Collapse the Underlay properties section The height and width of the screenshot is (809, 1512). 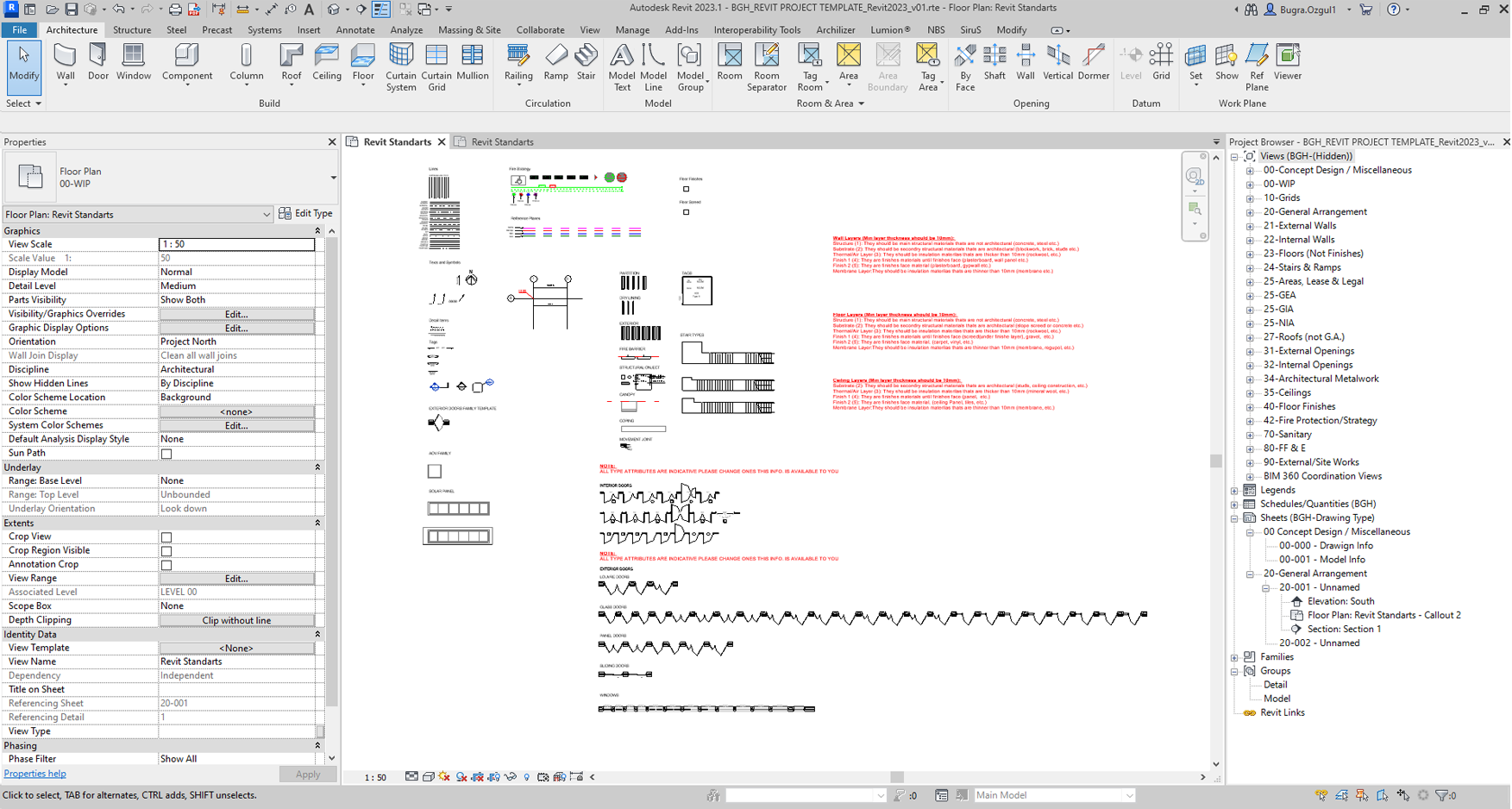[x=317, y=467]
